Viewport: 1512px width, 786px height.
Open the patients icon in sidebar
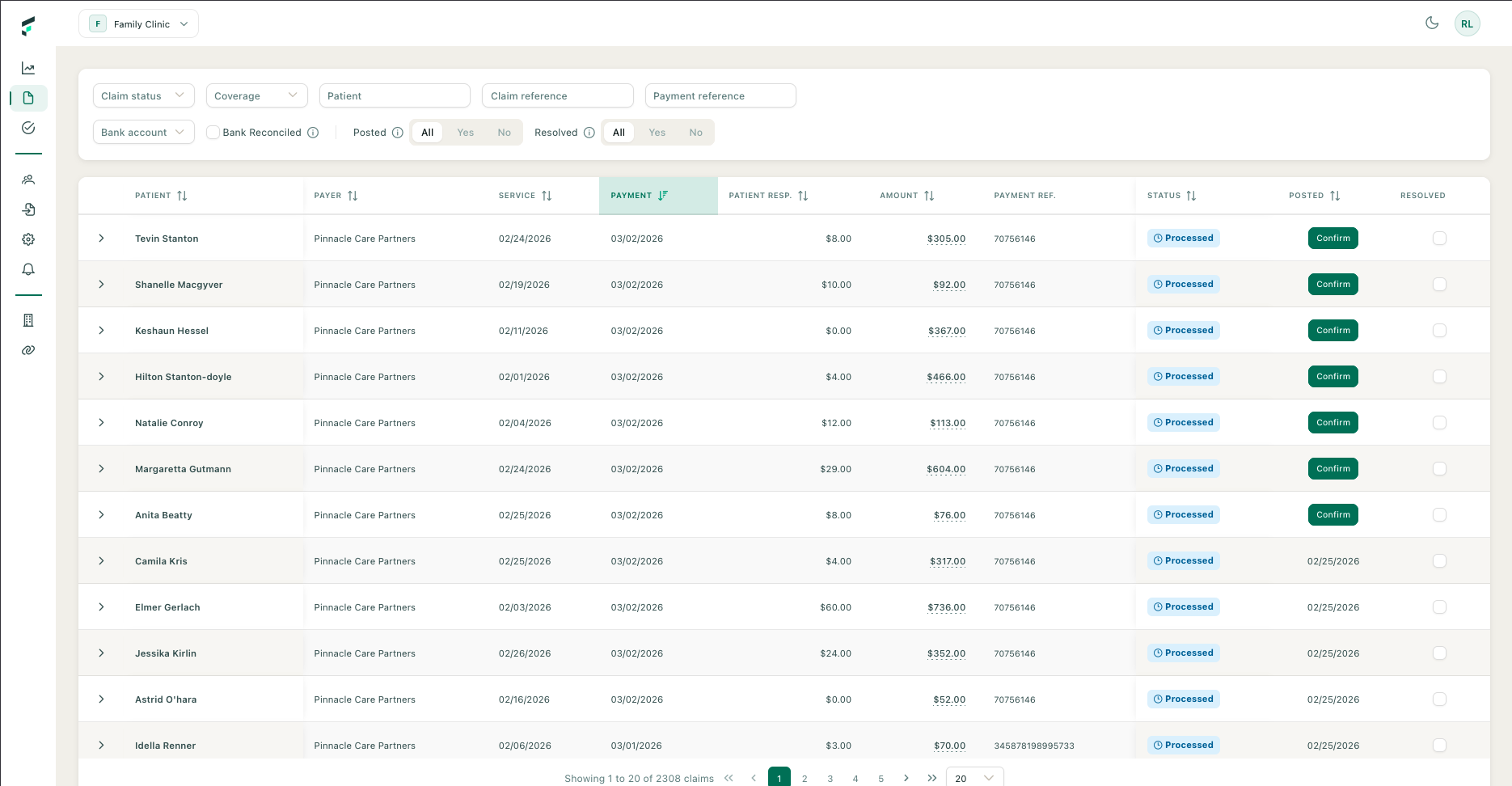pos(28,180)
